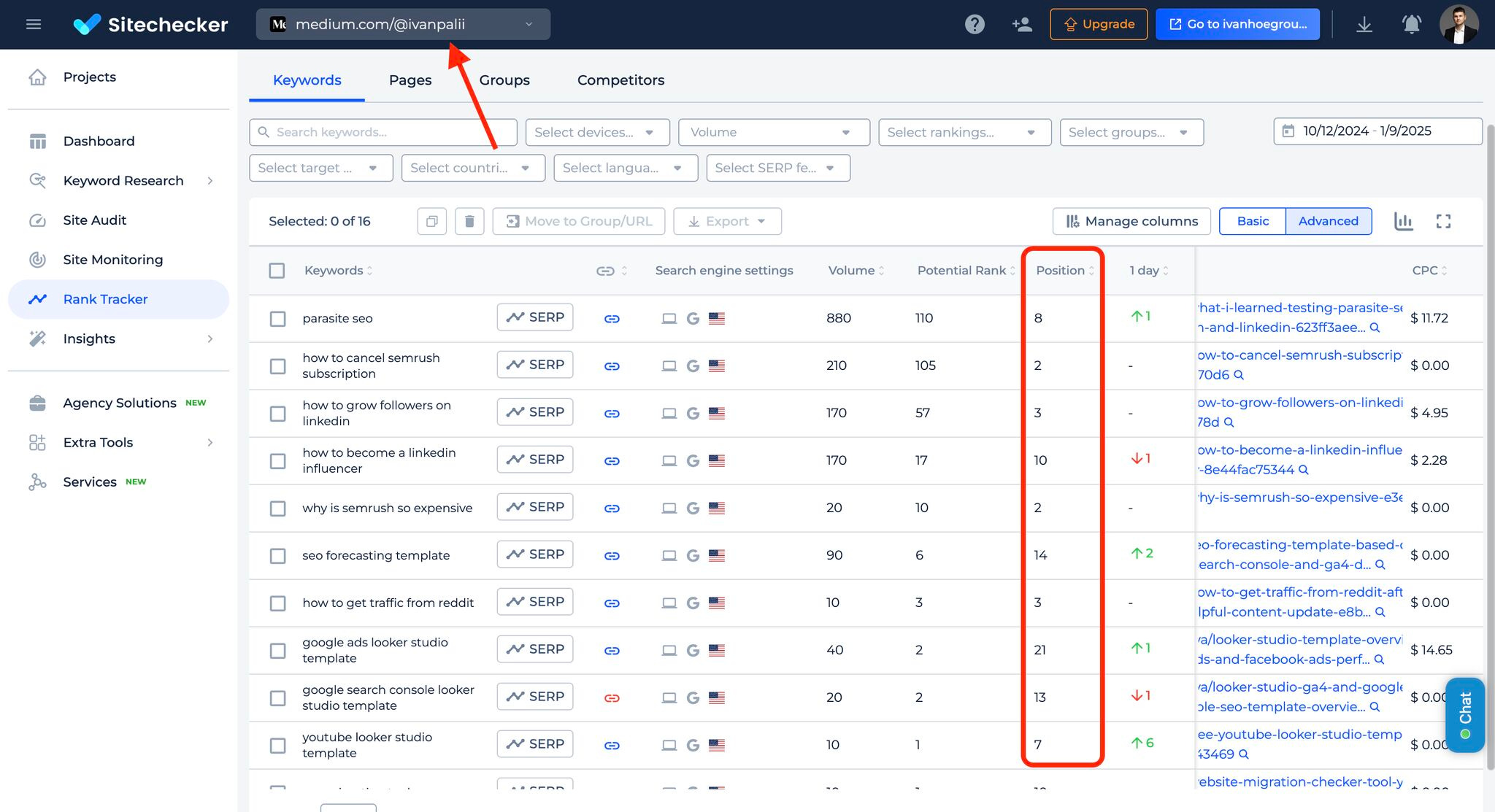Click the copy selected keywords icon
Image resolution: width=1495 pixels, height=812 pixels.
click(432, 221)
